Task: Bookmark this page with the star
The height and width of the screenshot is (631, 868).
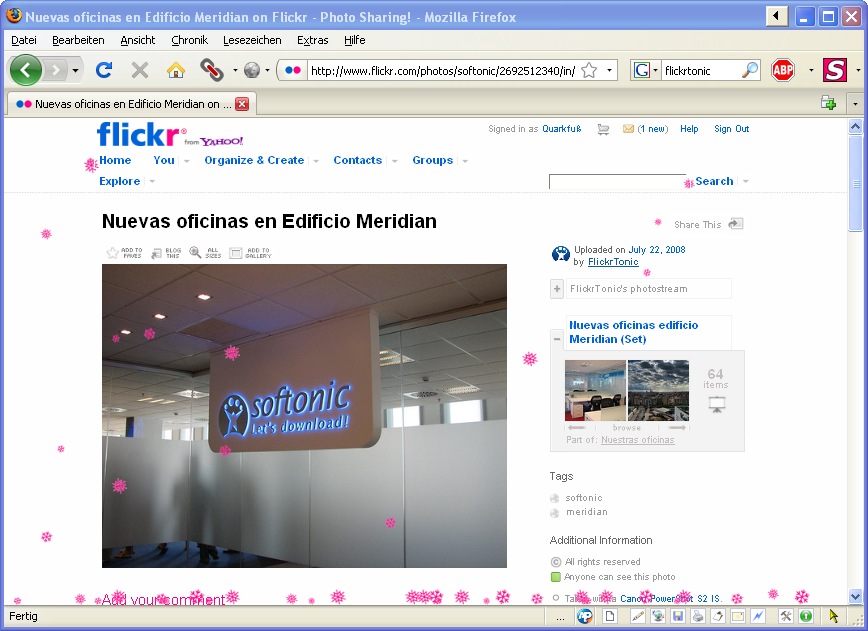Action: click(x=590, y=70)
